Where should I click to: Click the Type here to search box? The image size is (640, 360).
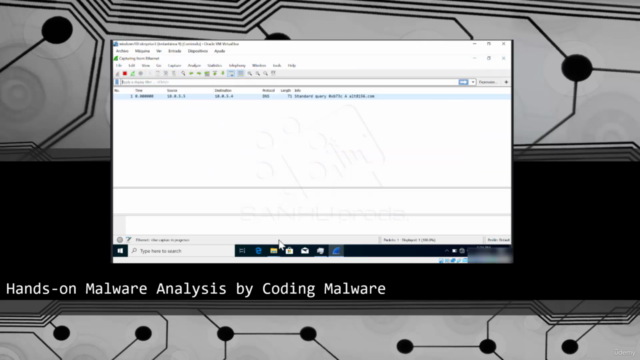181,251
